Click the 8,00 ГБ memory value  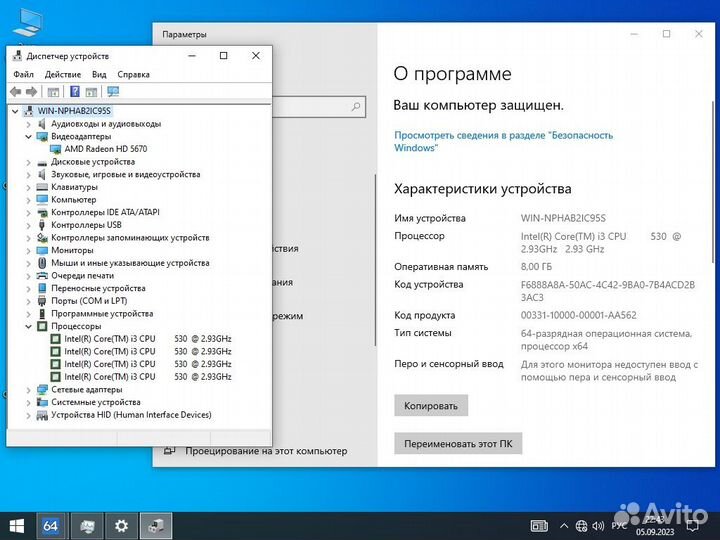[536, 267]
